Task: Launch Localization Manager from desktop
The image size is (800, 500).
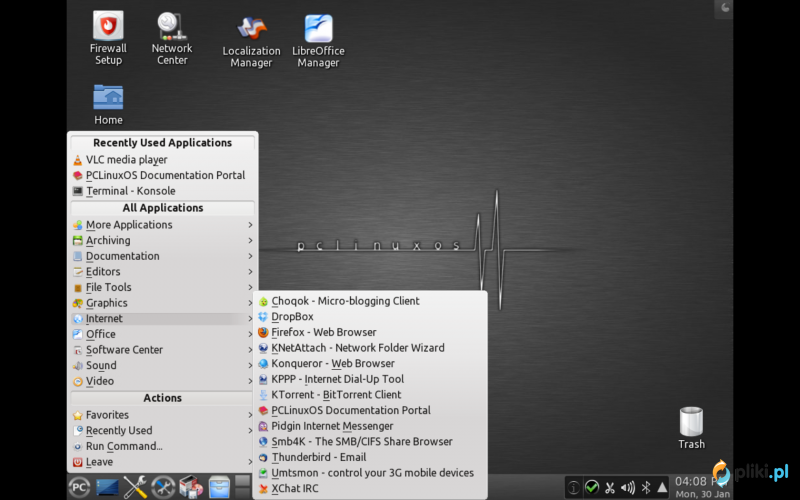Action: click(x=251, y=41)
